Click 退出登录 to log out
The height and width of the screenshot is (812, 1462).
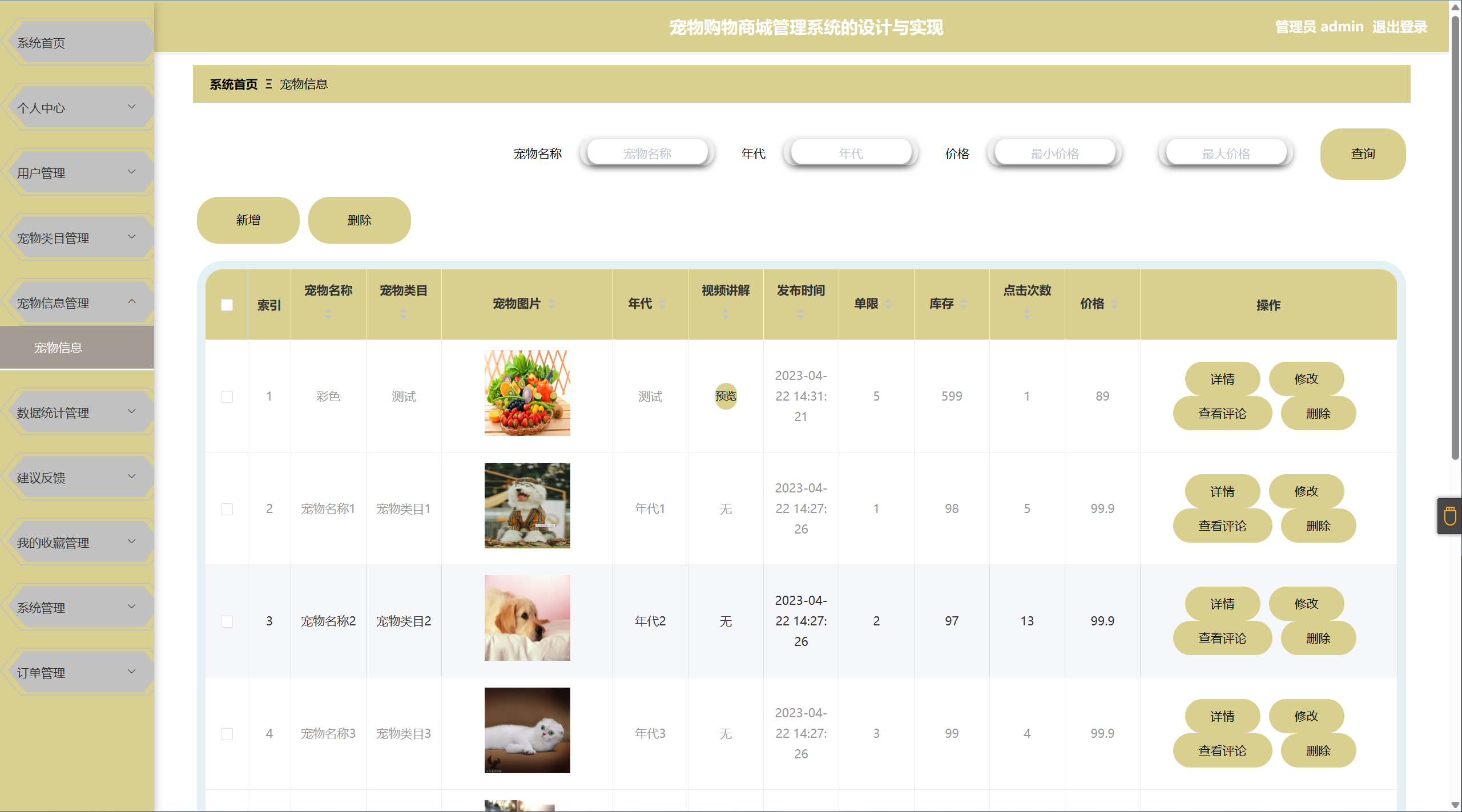[x=1399, y=27]
